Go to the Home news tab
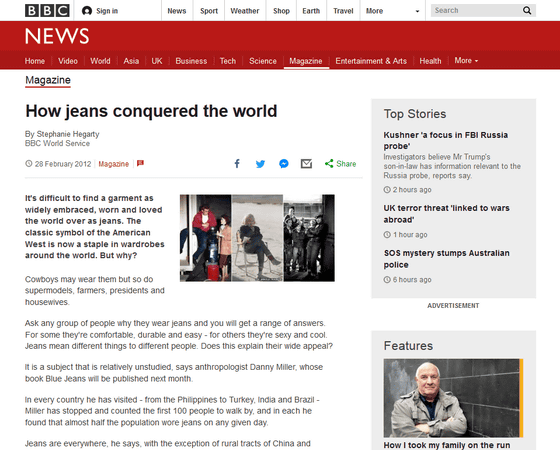 pyautogui.click(x=35, y=61)
